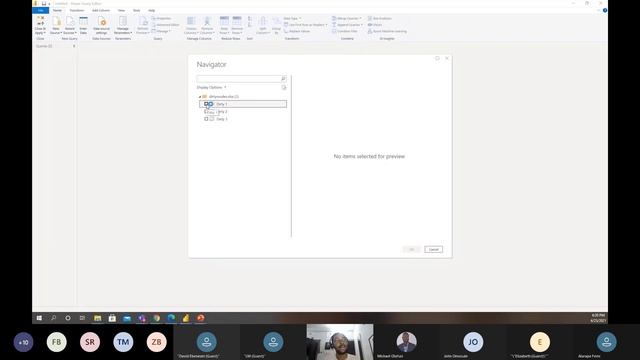The height and width of the screenshot is (360, 640).
Task: Click the Vision icon in AI Insights
Action: coord(369,25)
